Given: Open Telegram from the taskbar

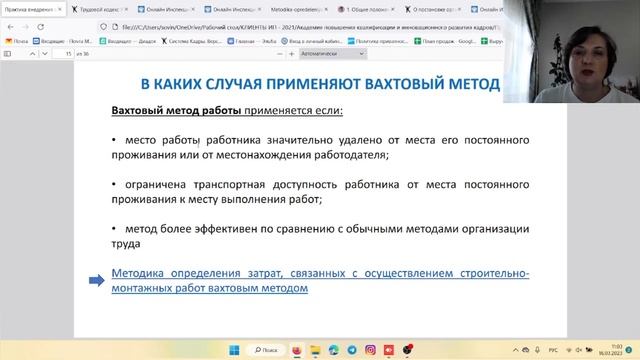Looking at the screenshot, I should click(x=352, y=350).
